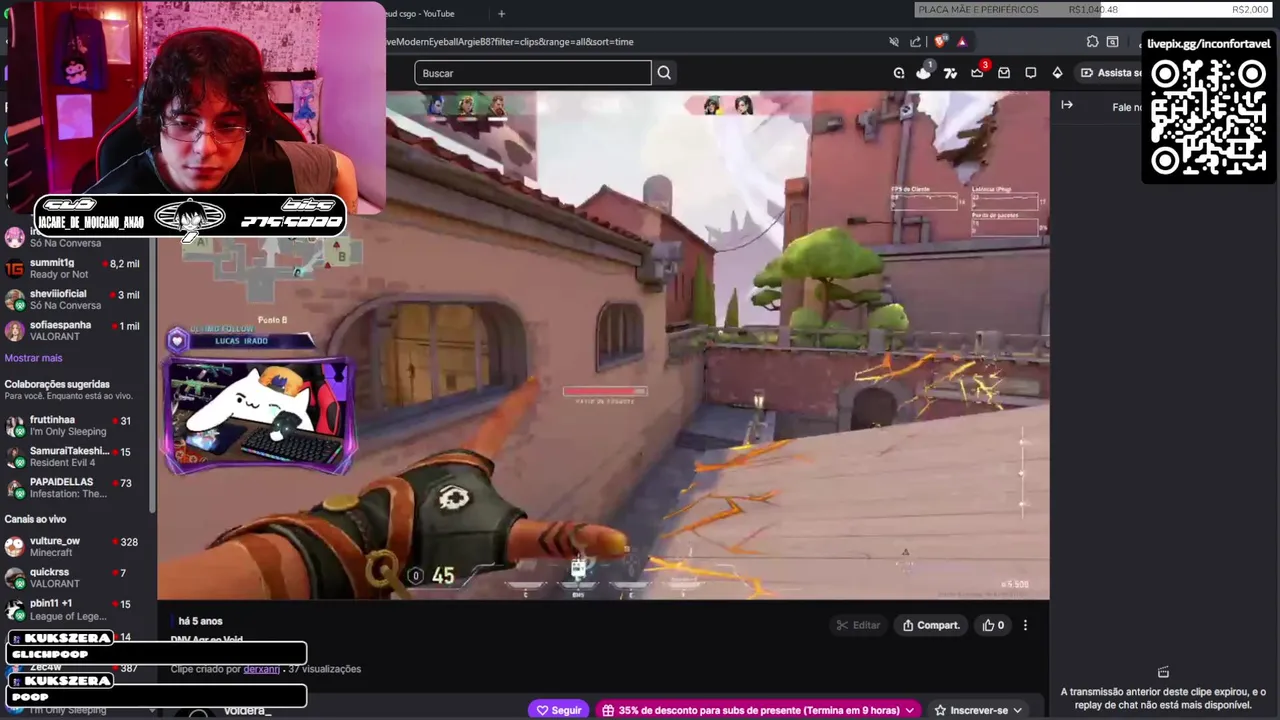Click the Editar clip button

(858, 625)
